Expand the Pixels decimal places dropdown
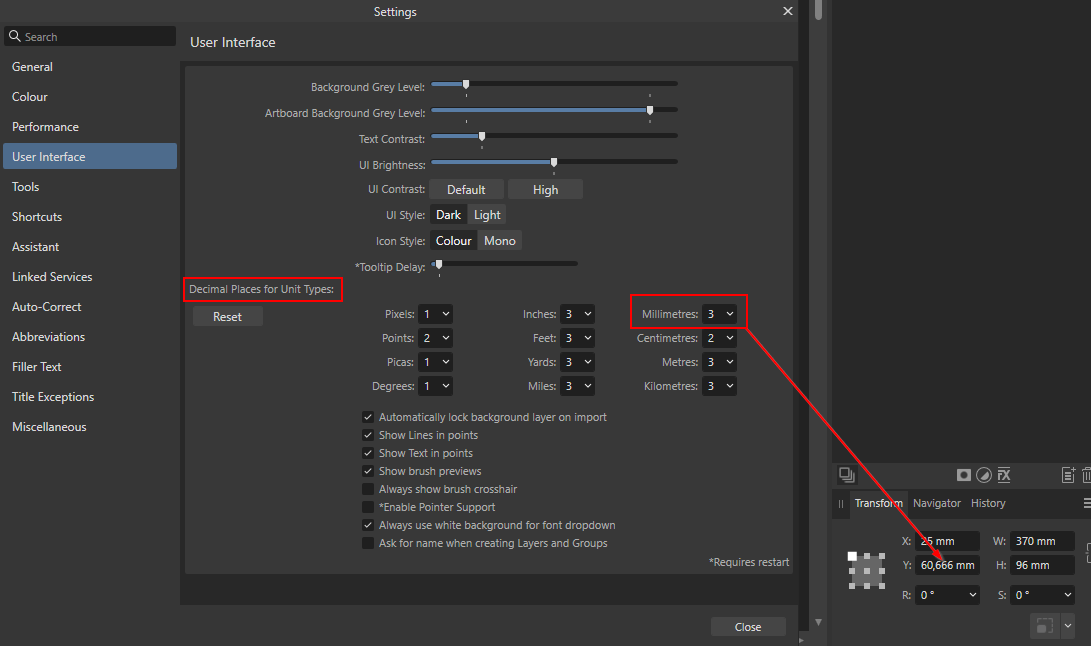The width and height of the screenshot is (1091, 646). tap(435, 314)
